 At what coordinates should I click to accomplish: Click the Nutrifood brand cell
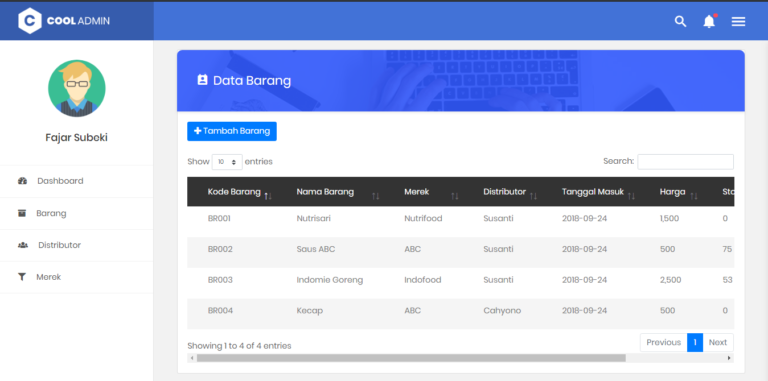point(423,218)
